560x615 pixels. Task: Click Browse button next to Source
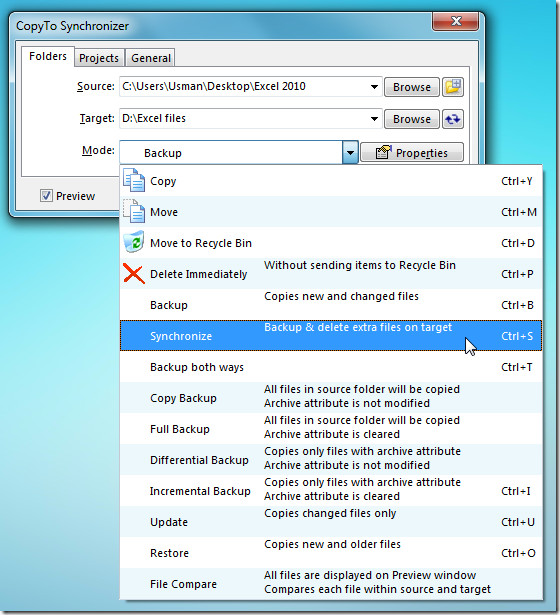click(x=411, y=87)
